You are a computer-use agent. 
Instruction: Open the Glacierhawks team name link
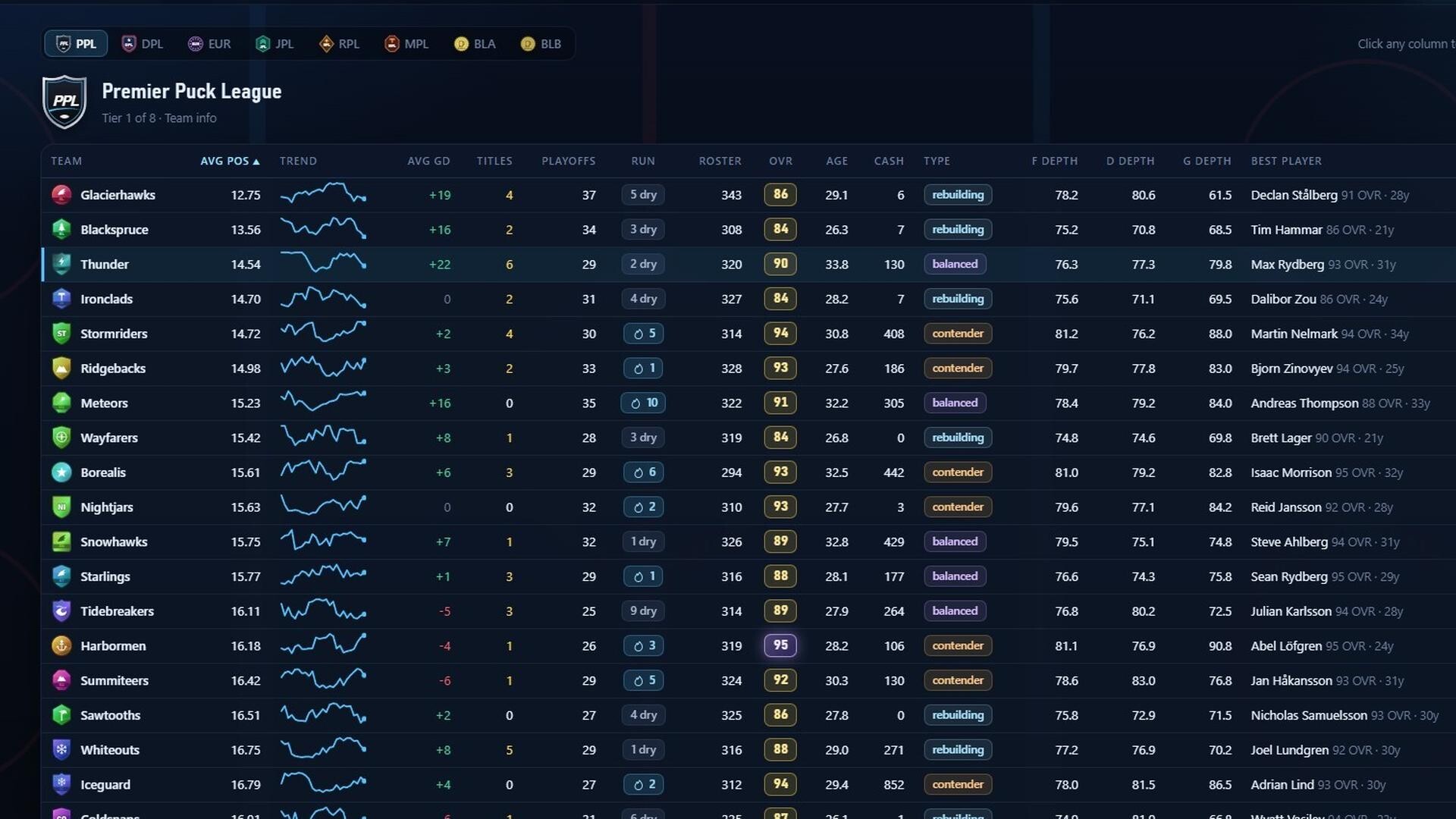(x=118, y=195)
